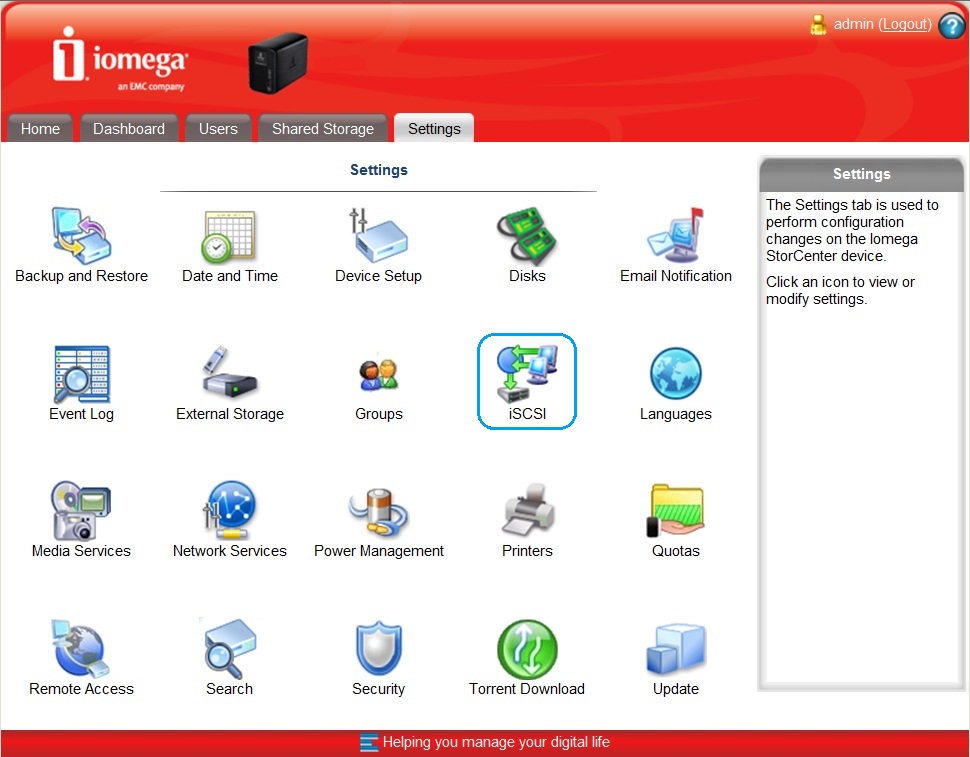Click the Settings heading in help panel
Image resolution: width=970 pixels, height=757 pixels.
point(861,174)
